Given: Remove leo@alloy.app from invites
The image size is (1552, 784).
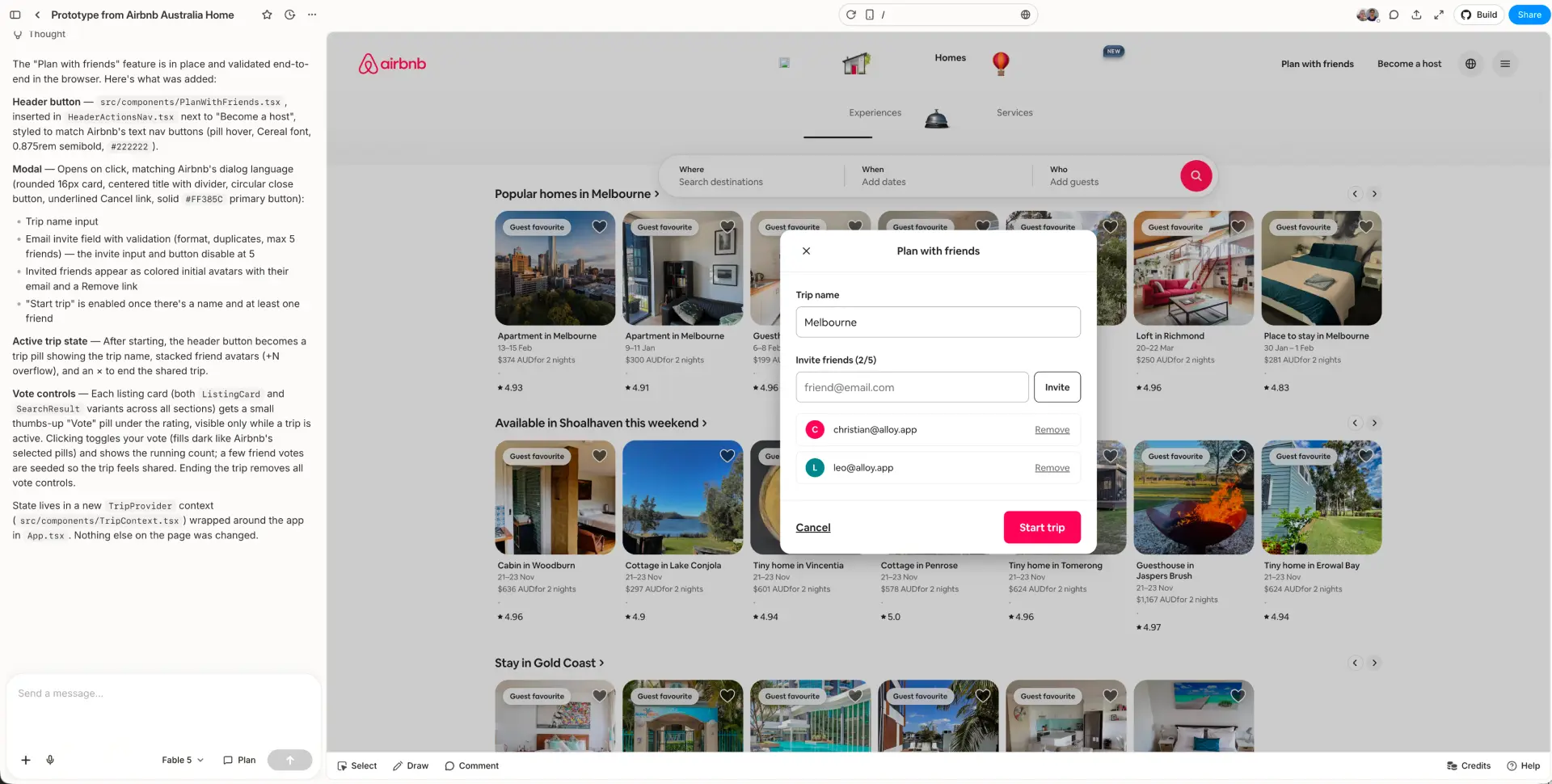Looking at the screenshot, I should click(x=1052, y=468).
